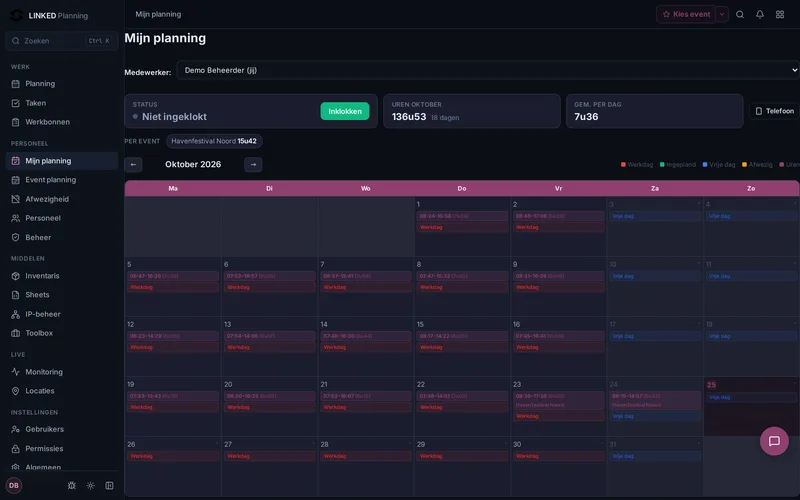The height and width of the screenshot is (500, 800).
Task: Click the Werkdag entry on day 13
Action: pyautogui.click(x=269, y=347)
